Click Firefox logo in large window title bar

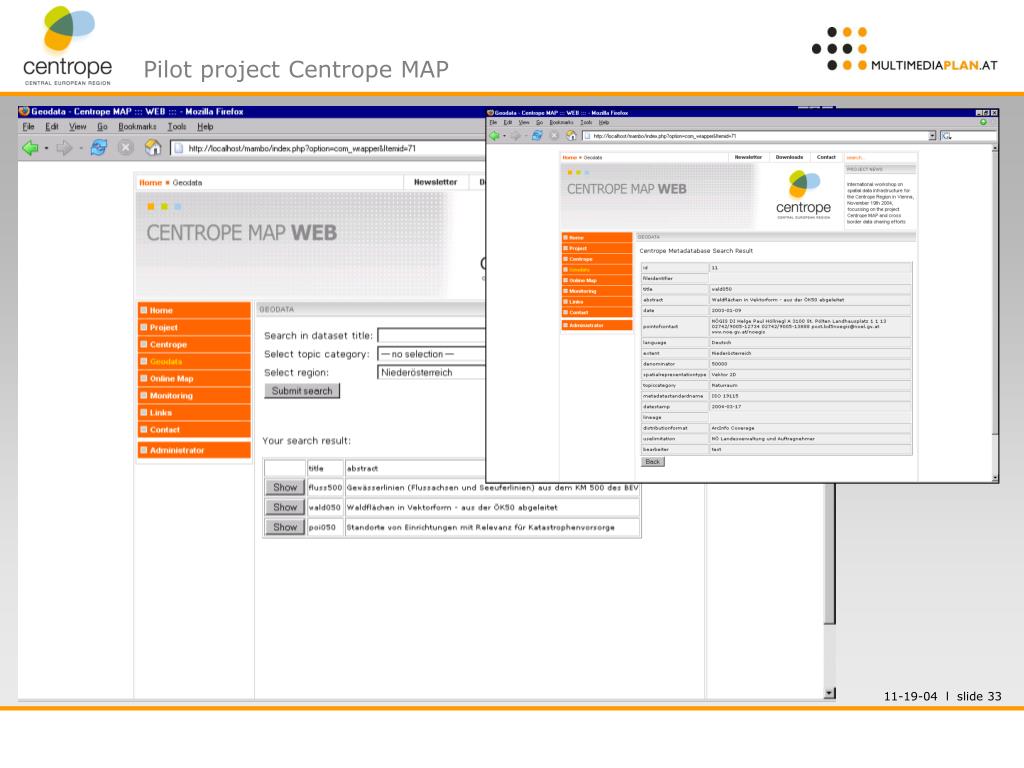25,112
